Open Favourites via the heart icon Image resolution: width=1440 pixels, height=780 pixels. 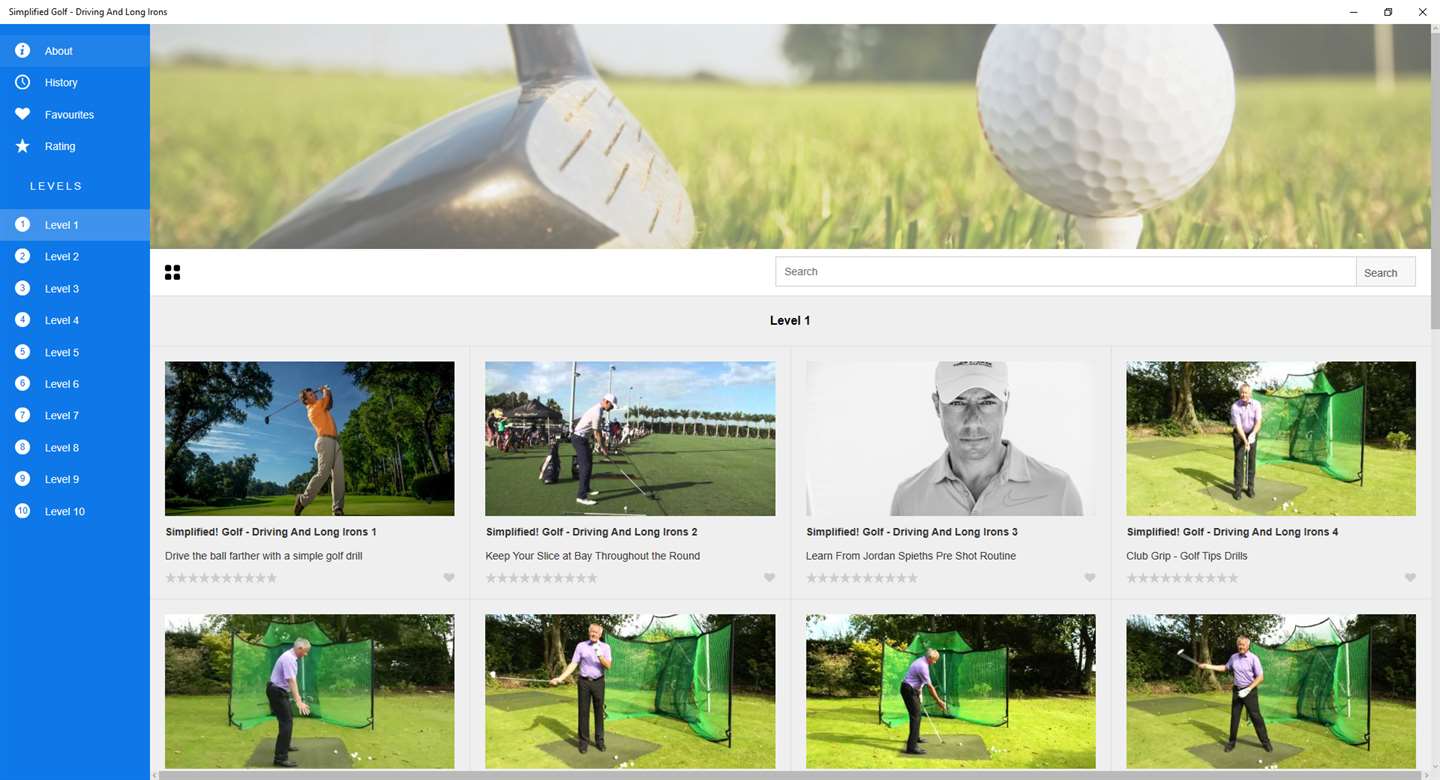(x=22, y=114)
